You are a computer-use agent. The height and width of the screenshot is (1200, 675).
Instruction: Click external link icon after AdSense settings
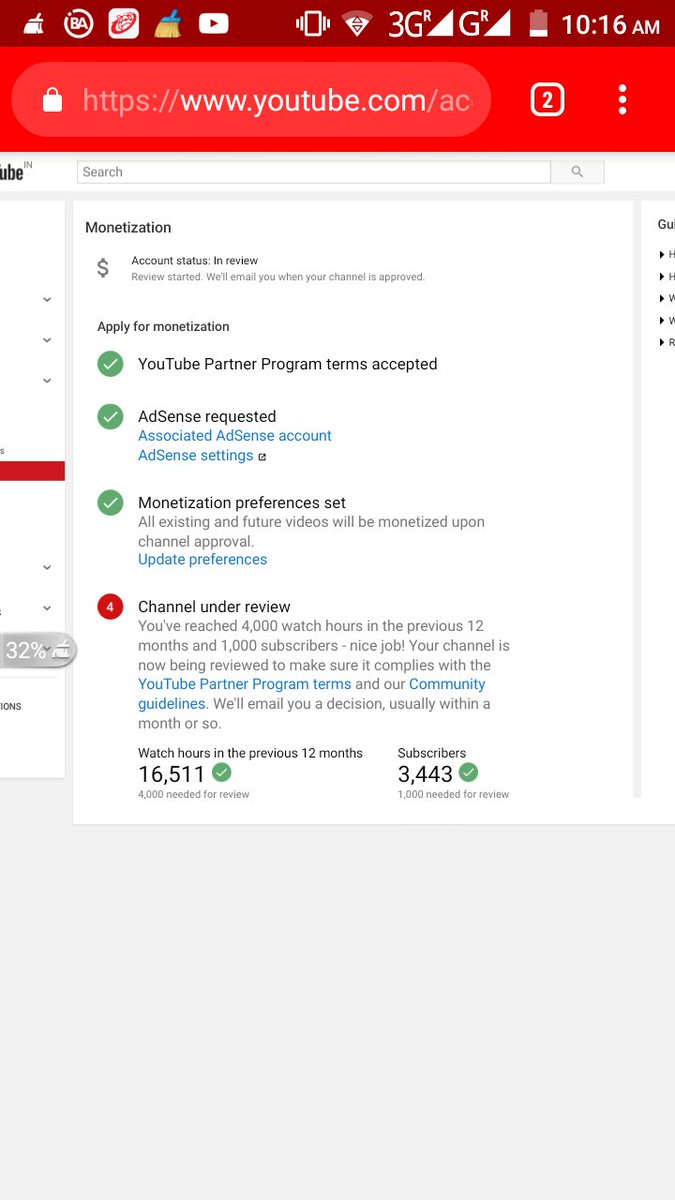click(262, 457)
